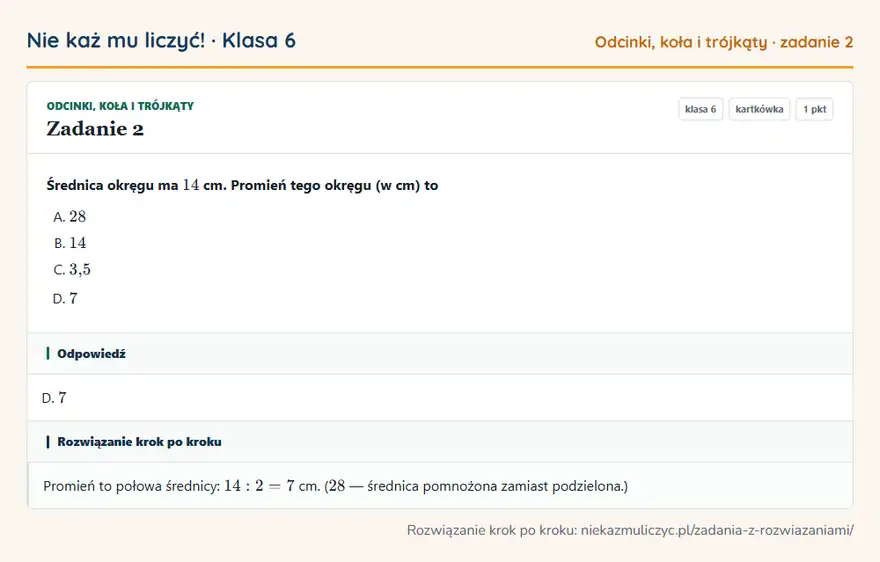Select answer option D. 7 in the choices list
Viewport: 880px width, 562px height.
[65, 299]
